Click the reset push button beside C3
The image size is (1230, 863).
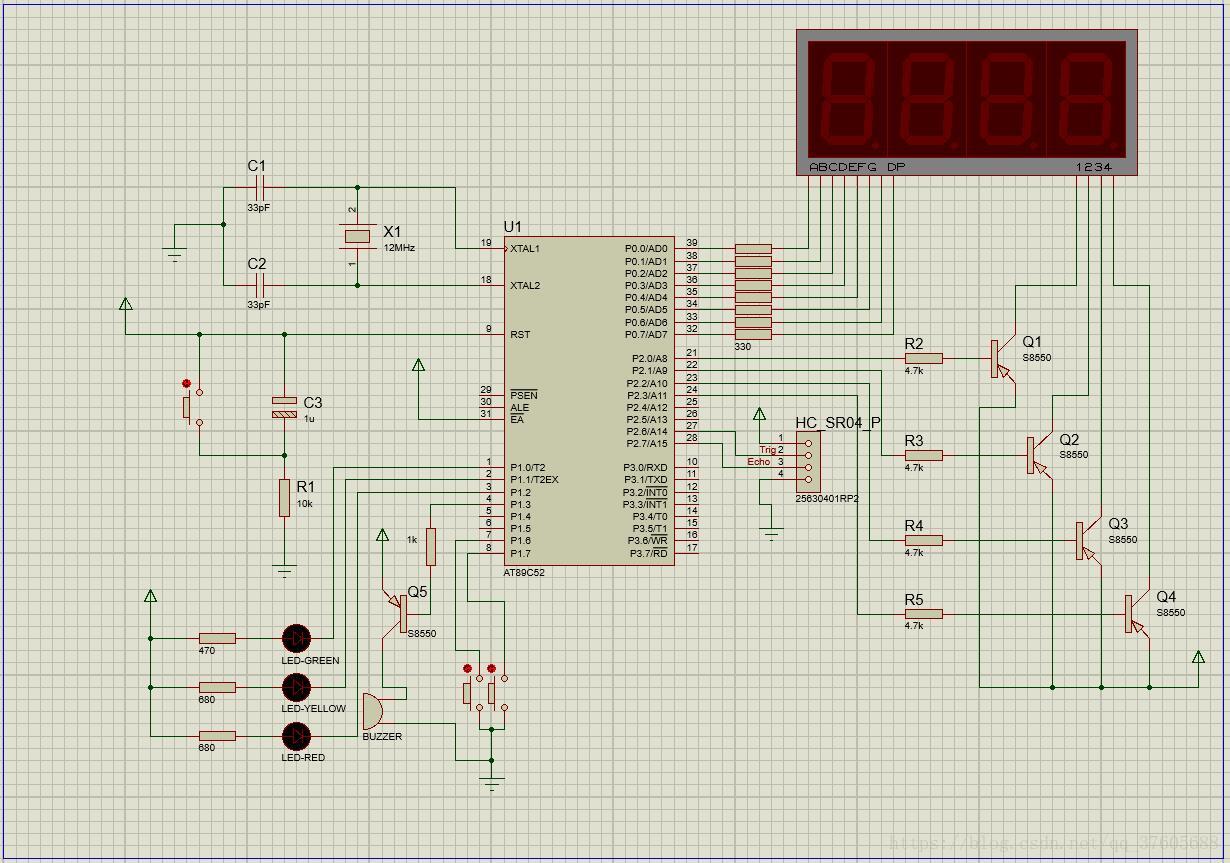coord(191,407)
